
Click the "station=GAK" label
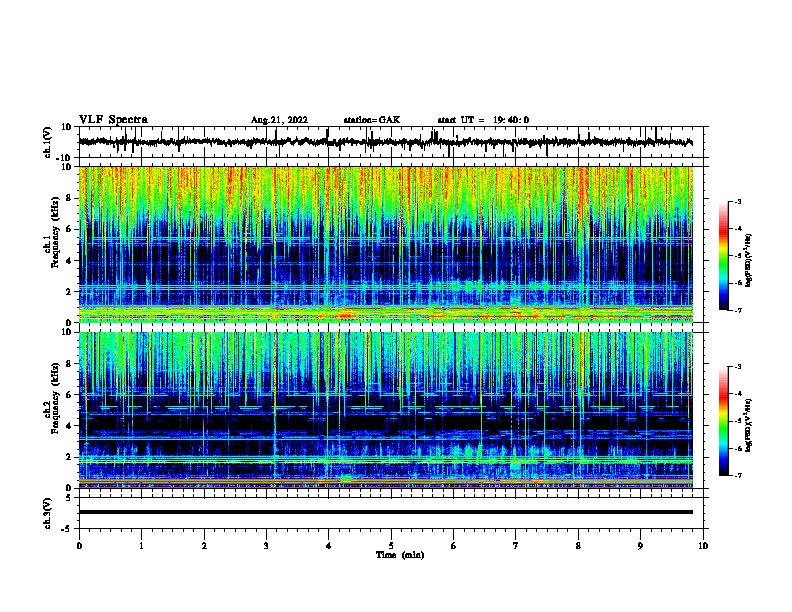[372, 120]
